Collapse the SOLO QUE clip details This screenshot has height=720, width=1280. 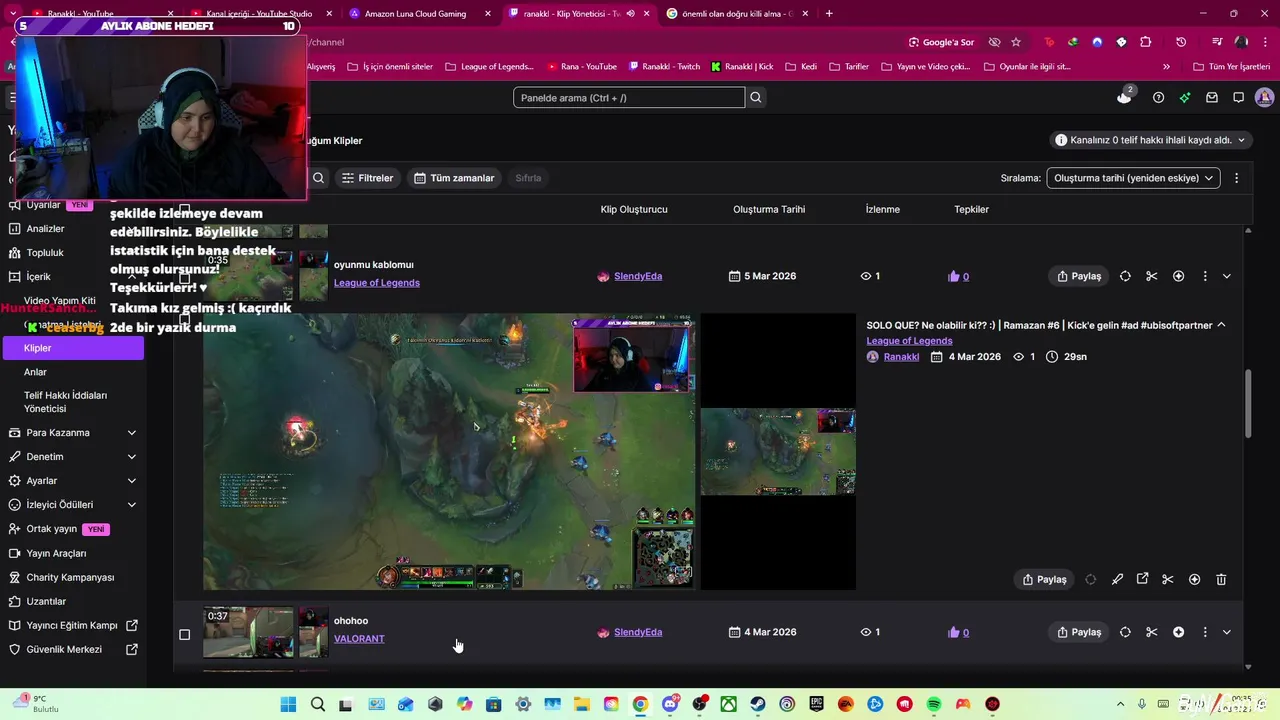tap(1221, 325)
